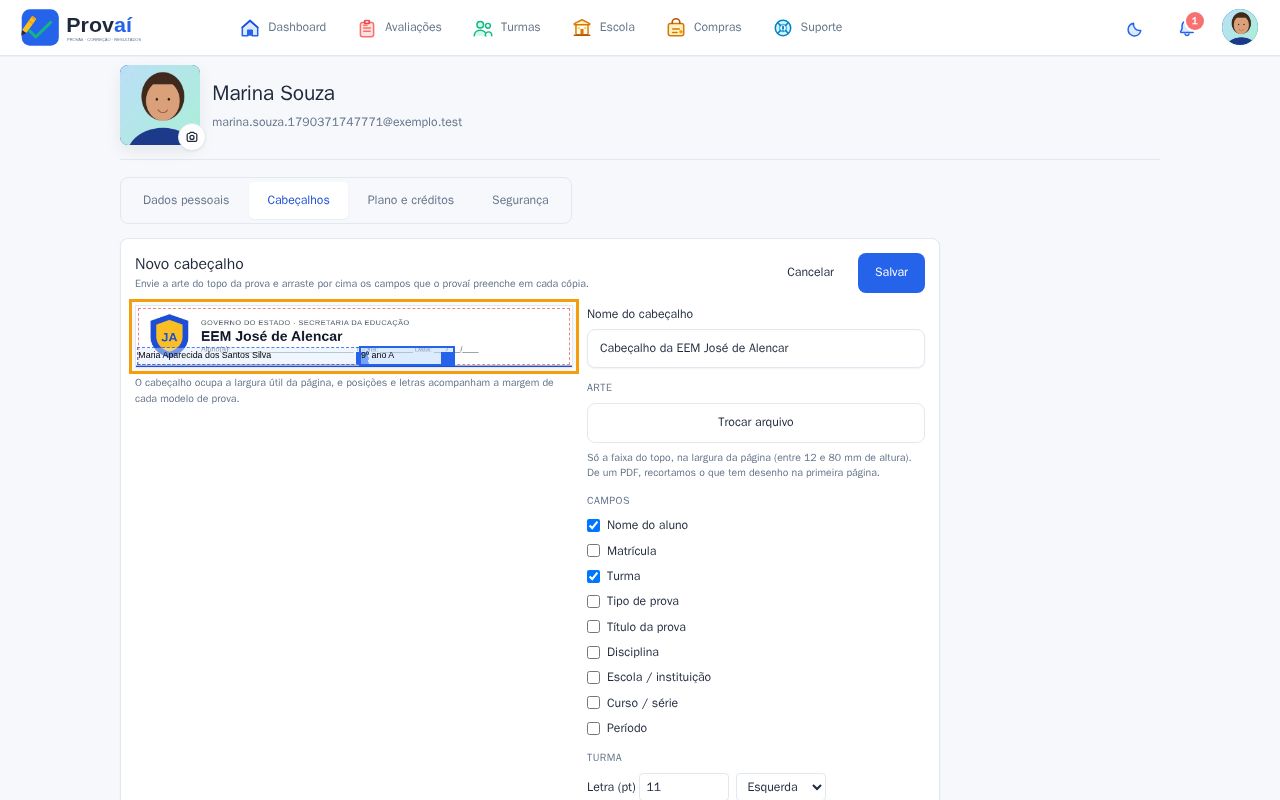The width and height of the screenshot is (1280, 800).
Task: Click the Letra (pt) size field
Action: 684,787
